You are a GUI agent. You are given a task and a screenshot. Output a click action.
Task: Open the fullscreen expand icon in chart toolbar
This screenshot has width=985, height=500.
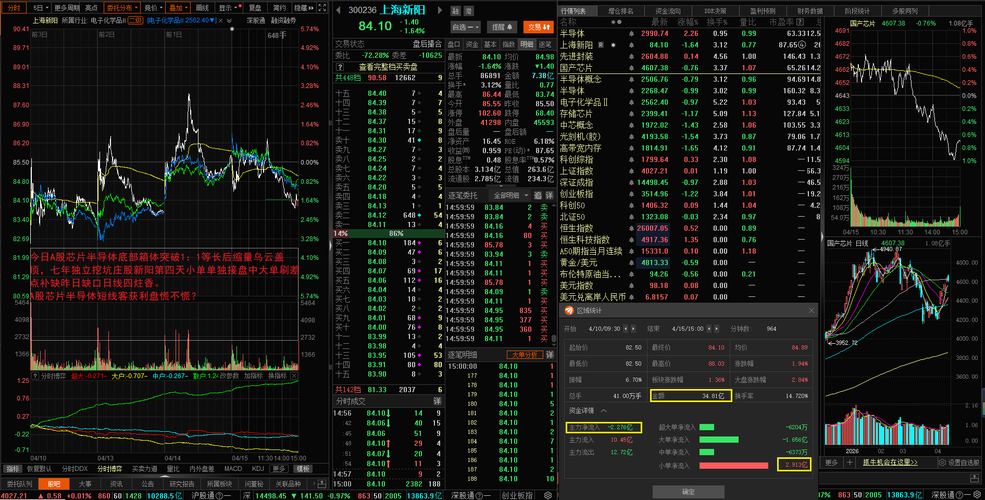(x=322, y=8)
